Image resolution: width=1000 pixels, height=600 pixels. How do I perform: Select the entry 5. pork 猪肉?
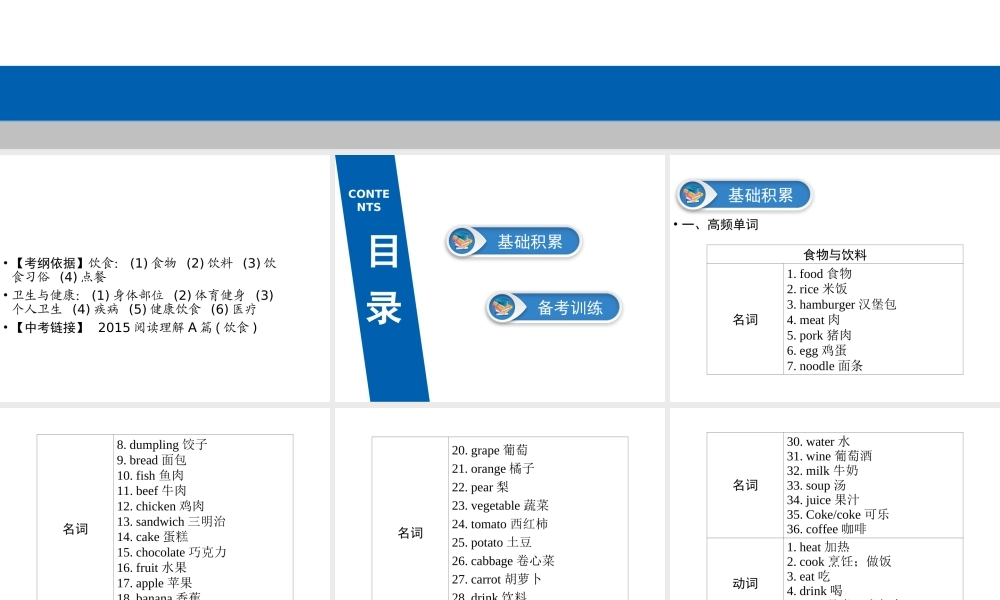[x=819, y=335]
